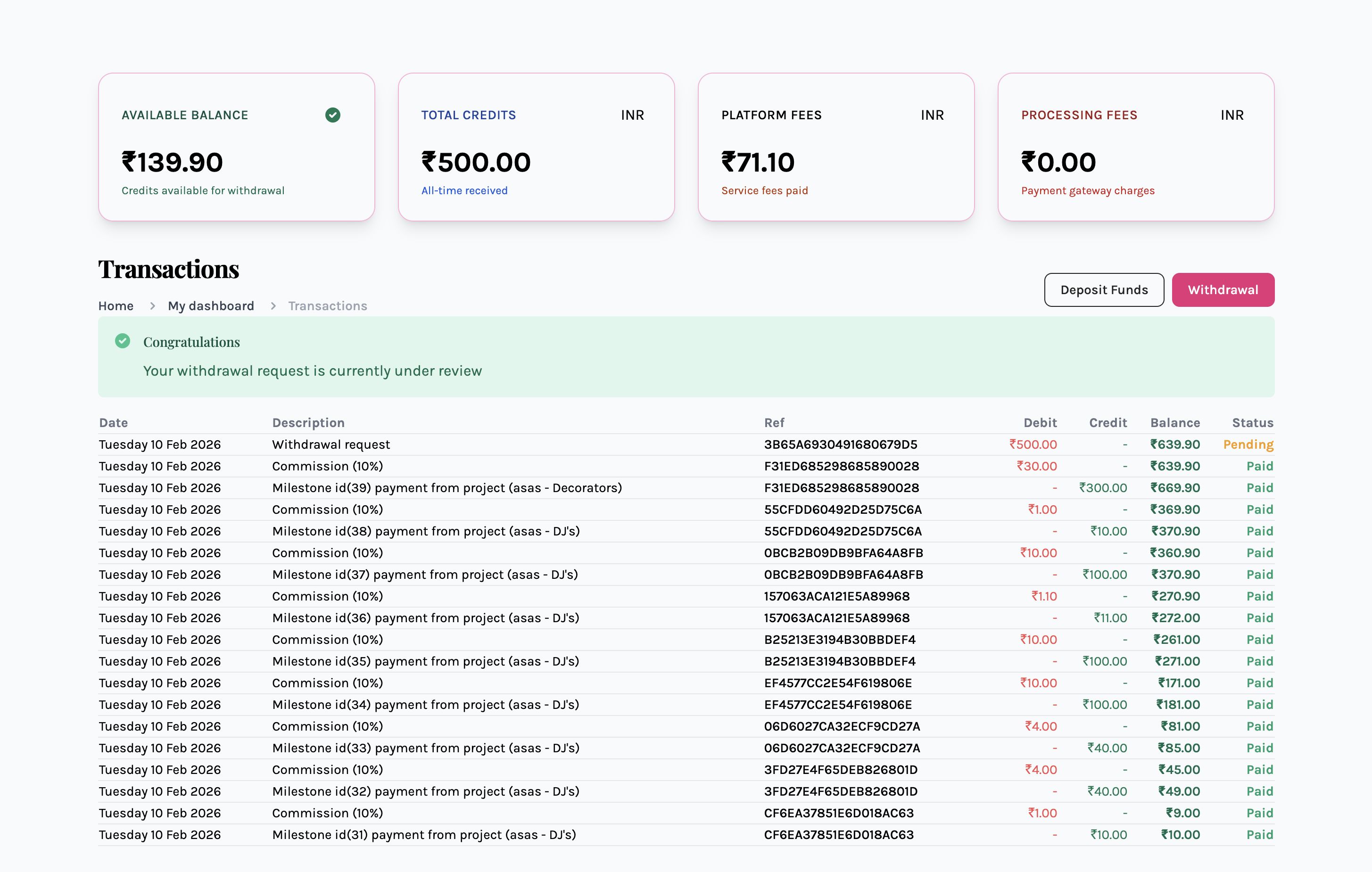Click the Processing Fees summary card
1372x872 pixels.
pyautogui.click(x=1135, y=147)
